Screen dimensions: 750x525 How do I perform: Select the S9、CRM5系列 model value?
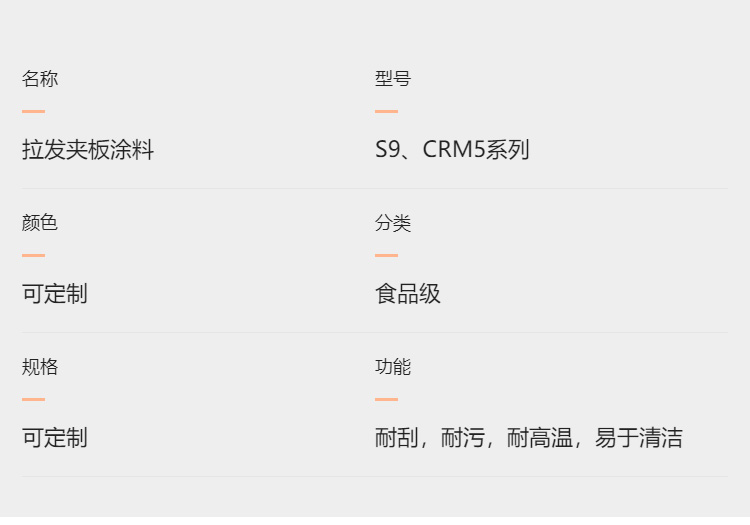pos(452,150)
